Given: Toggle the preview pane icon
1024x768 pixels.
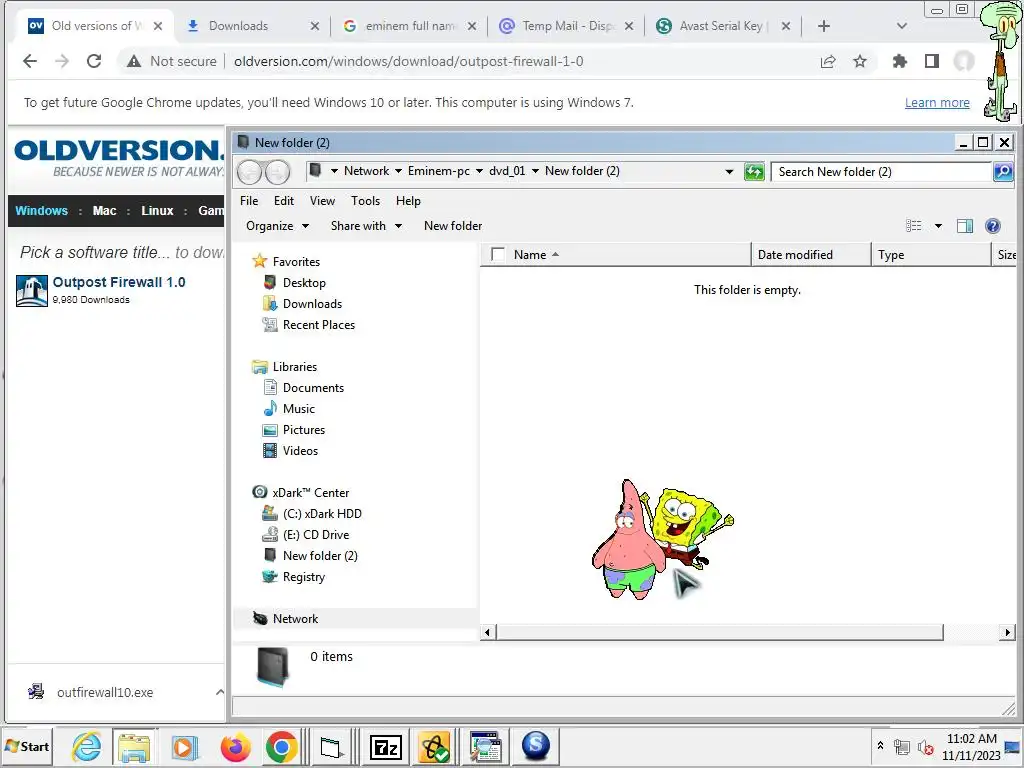Looking at the screenshot, I should [965, 226].
